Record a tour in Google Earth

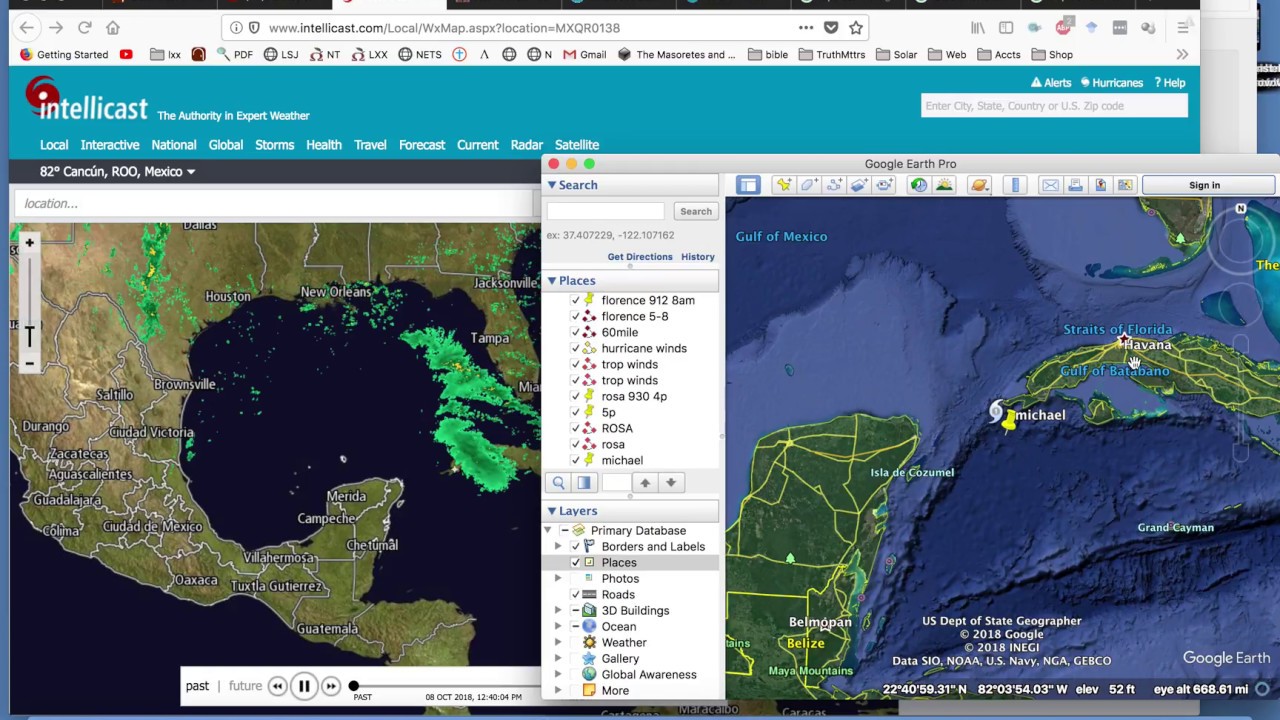tap(884, 185)
